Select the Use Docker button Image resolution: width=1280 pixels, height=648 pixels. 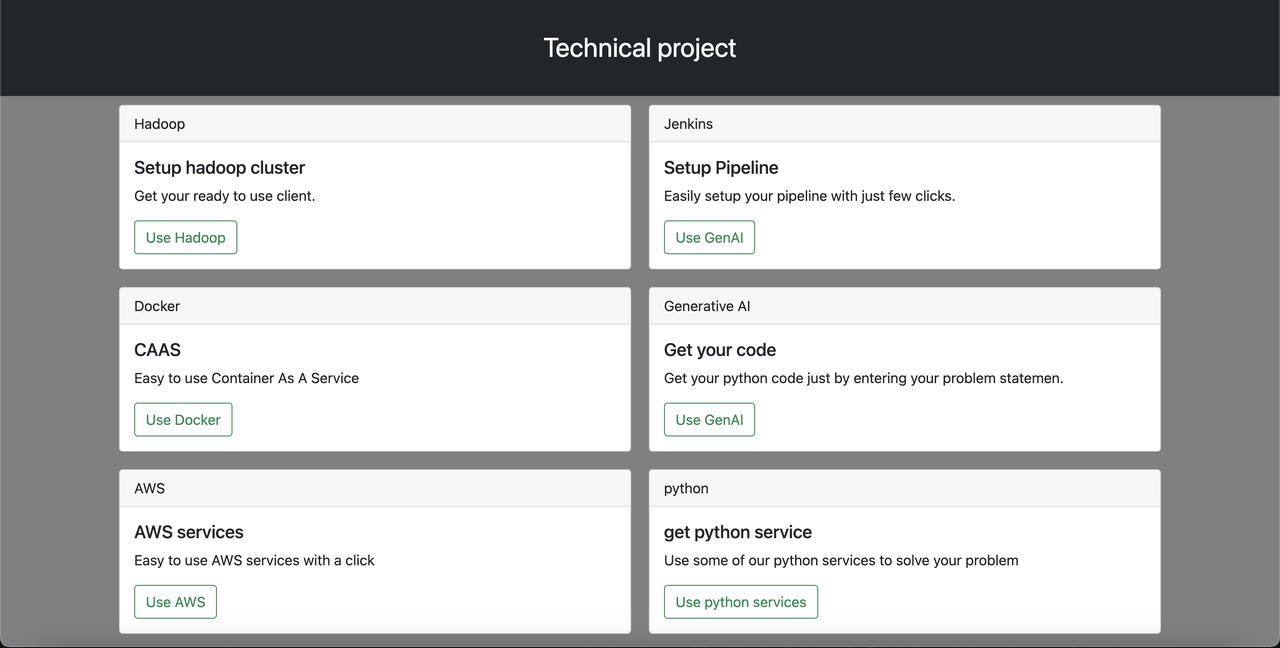point(183,420)
